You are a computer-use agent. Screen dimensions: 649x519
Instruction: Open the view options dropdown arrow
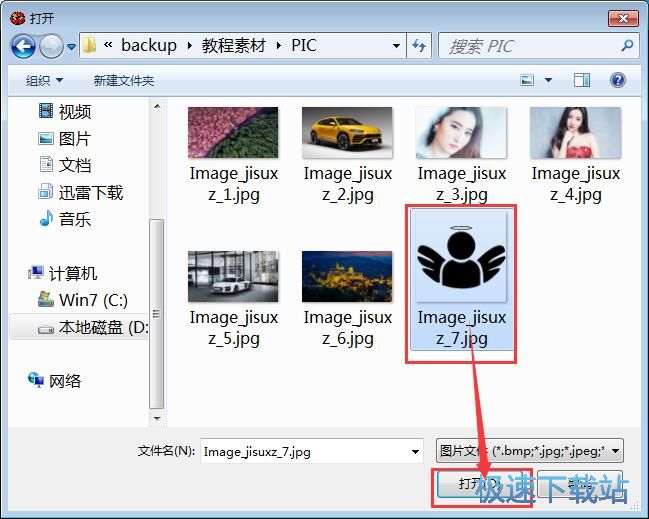tap(548, 80)
